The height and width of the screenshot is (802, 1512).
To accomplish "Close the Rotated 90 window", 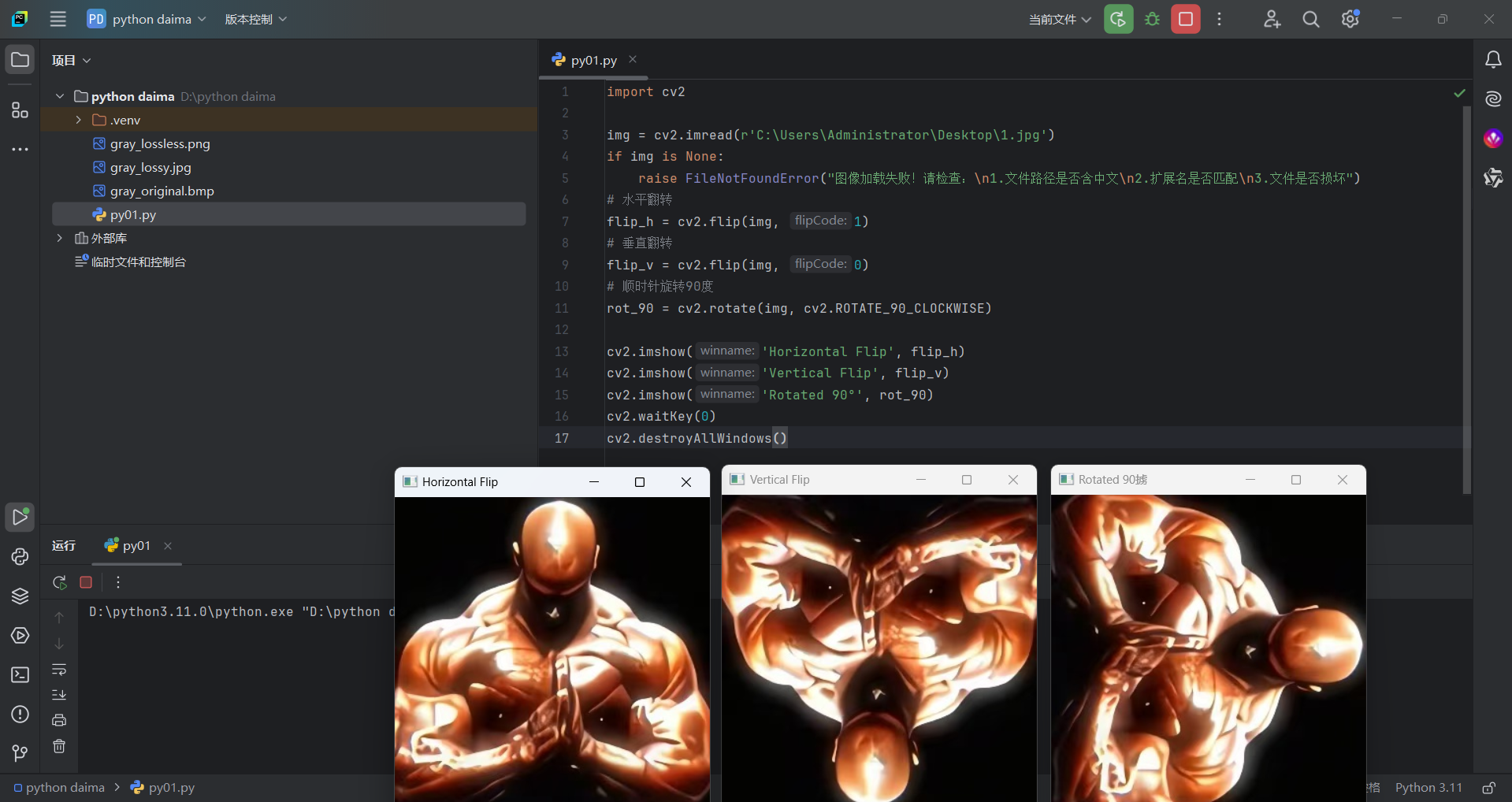I will (x=1343, y=480).
